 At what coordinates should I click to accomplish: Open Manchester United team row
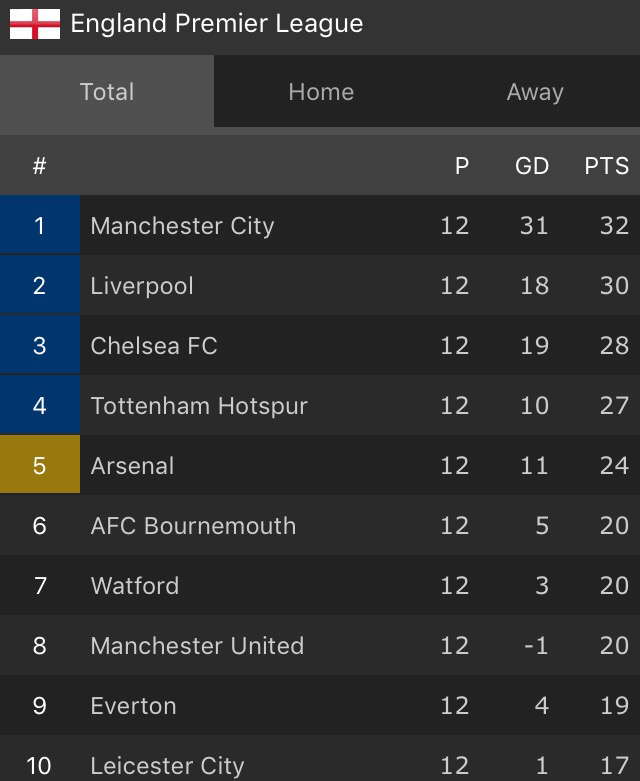(197, 646)
